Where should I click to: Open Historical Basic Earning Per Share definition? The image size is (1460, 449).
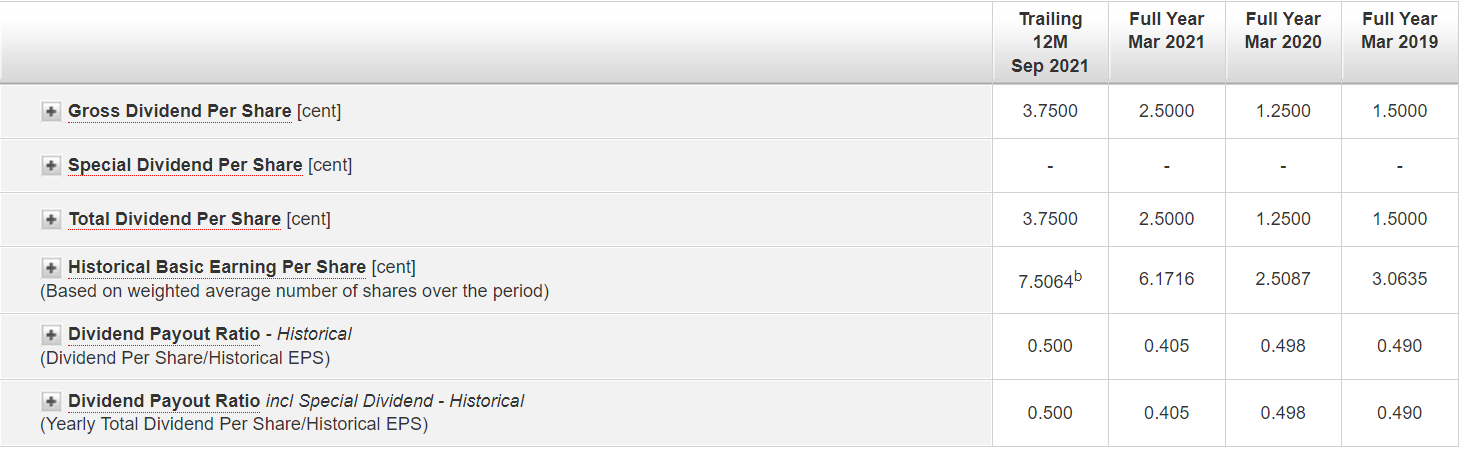tap(217, 268)
